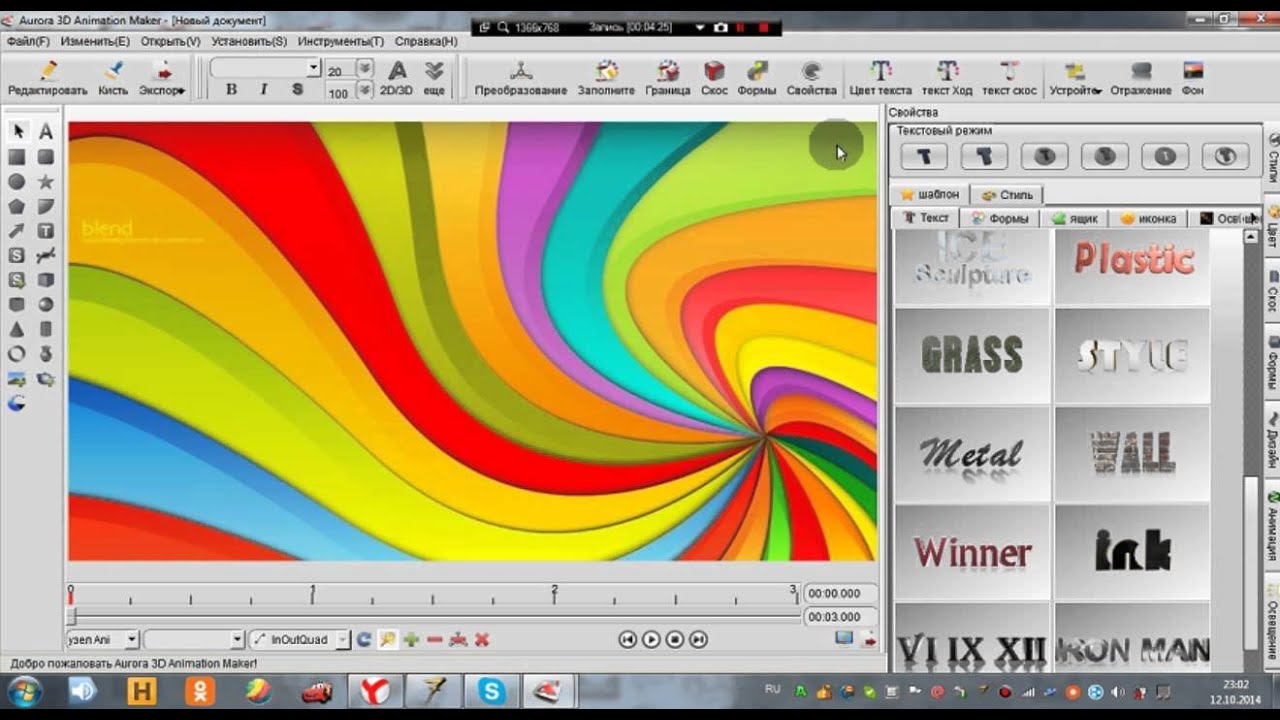Image resolution: width=1280 pixels, height=720 pixels.
Task: Apply the WALL text template
Action: 1133,454
